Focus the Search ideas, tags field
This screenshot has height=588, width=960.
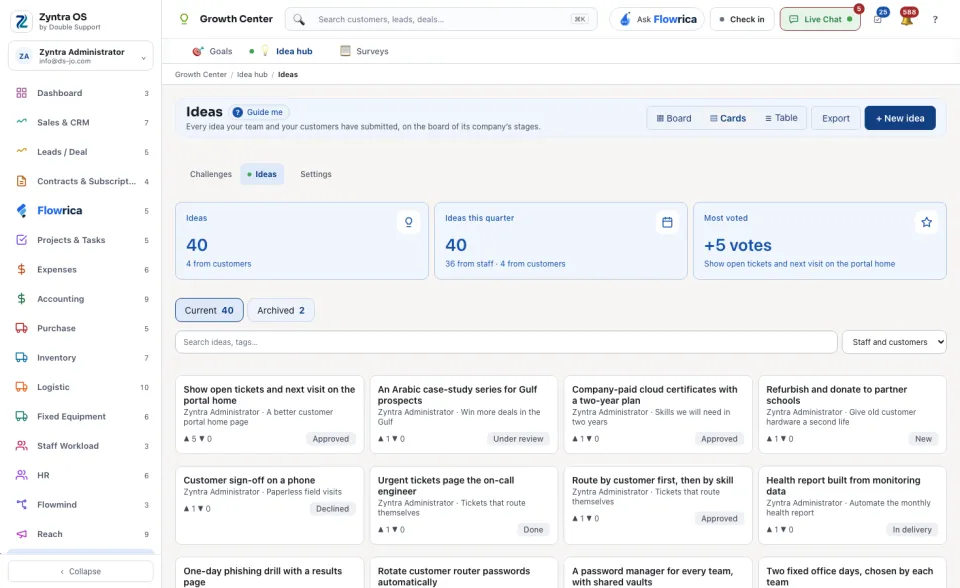(506, 342)
